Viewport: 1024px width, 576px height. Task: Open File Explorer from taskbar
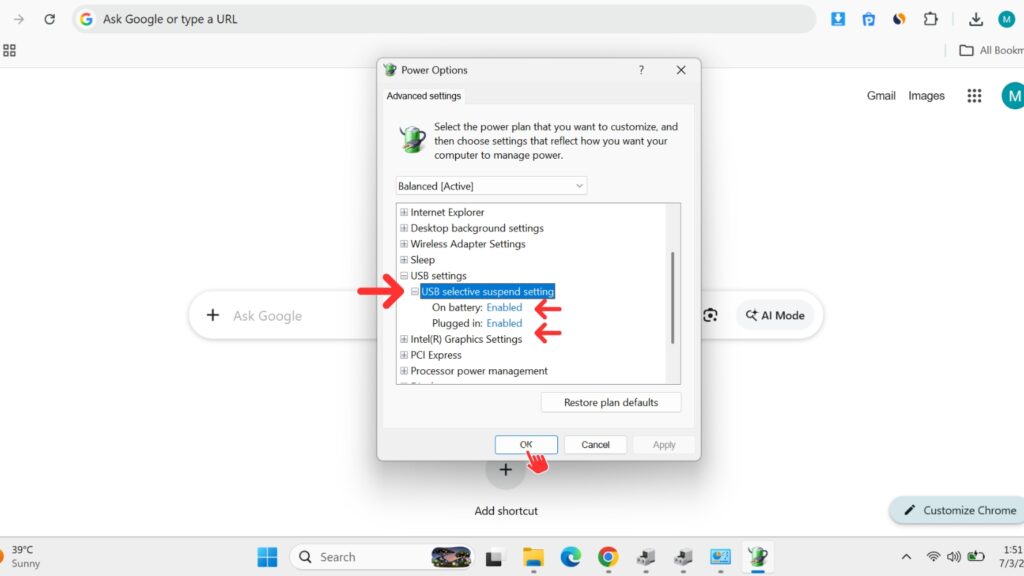pos(533,557)
